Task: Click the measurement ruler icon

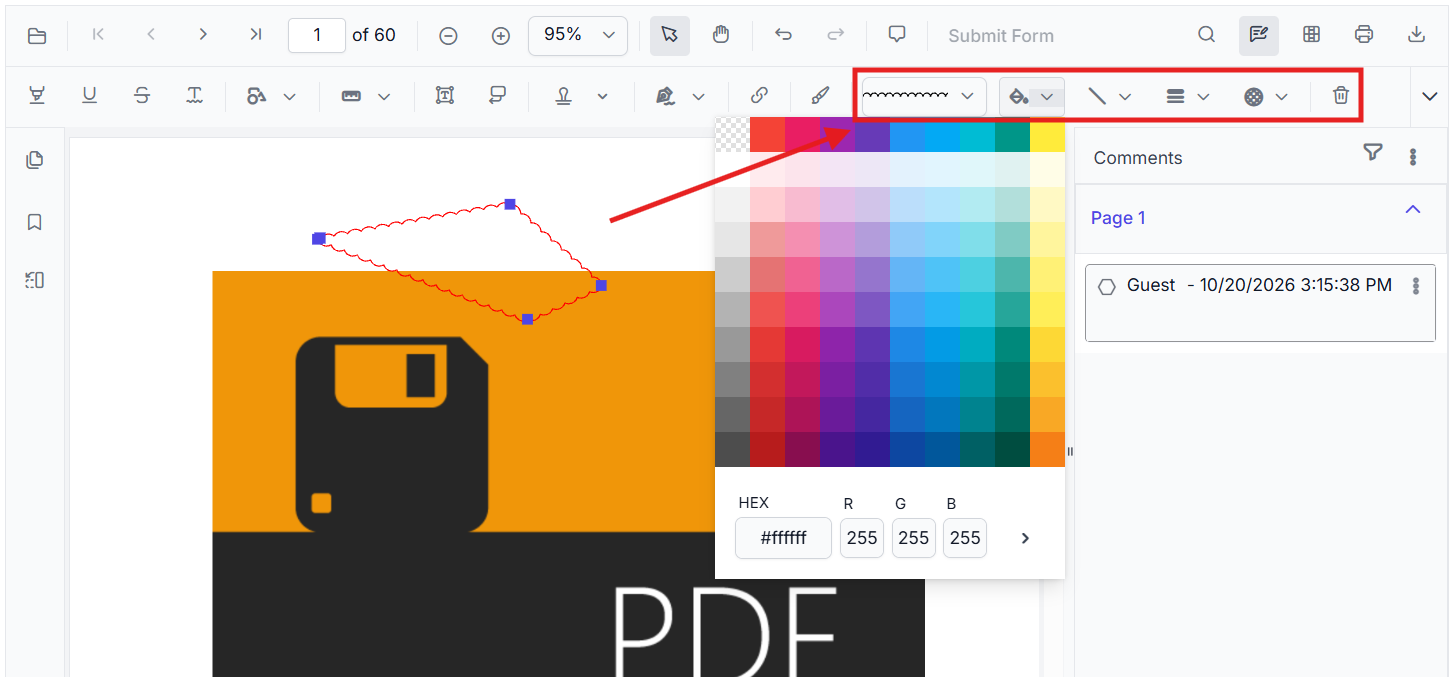Action: (351, 96)
